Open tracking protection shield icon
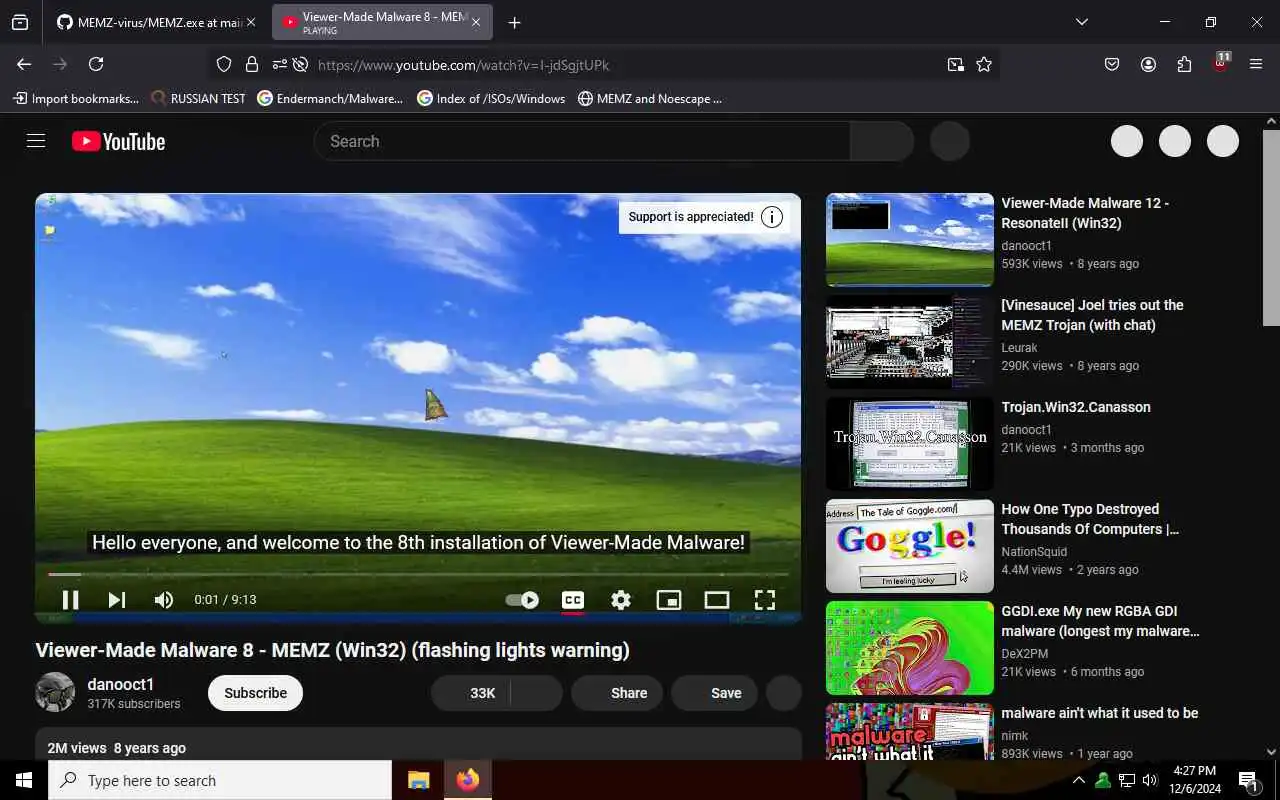 point(224,64)
